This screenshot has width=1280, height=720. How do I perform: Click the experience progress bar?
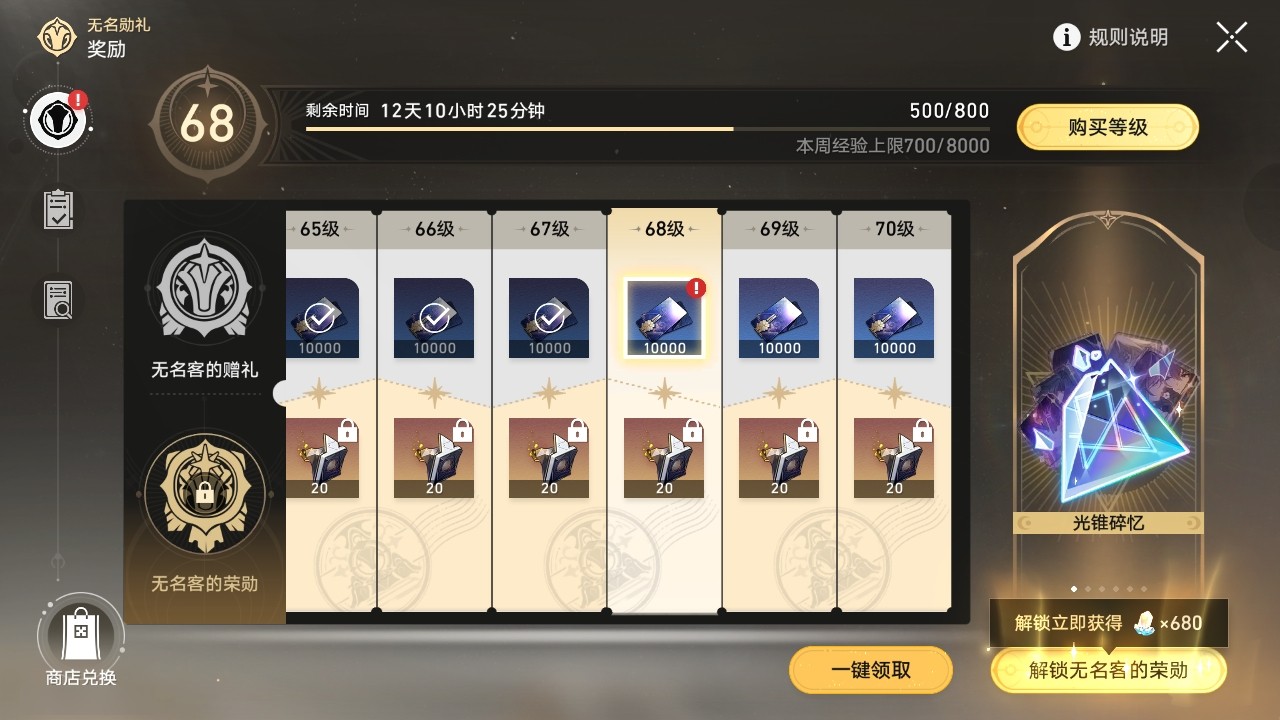tap(648, 128)
